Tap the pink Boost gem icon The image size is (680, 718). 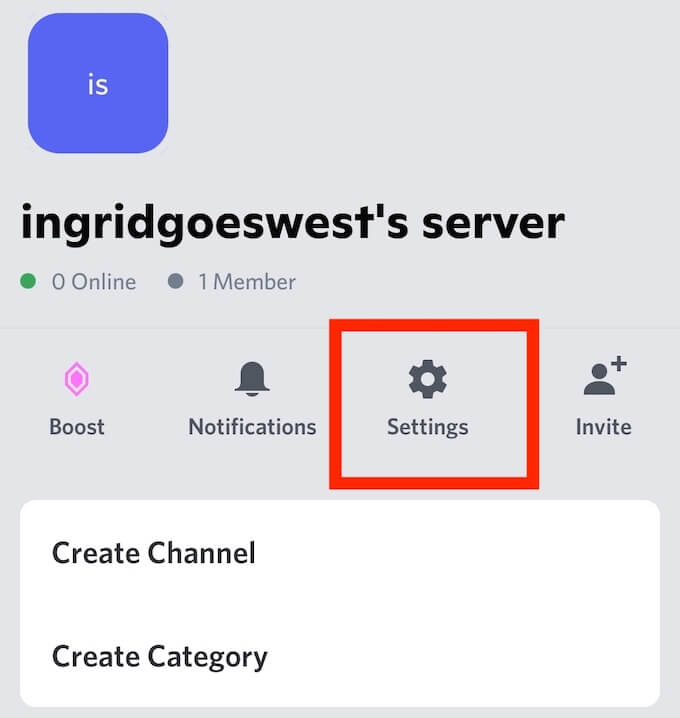tap(76, 379)
